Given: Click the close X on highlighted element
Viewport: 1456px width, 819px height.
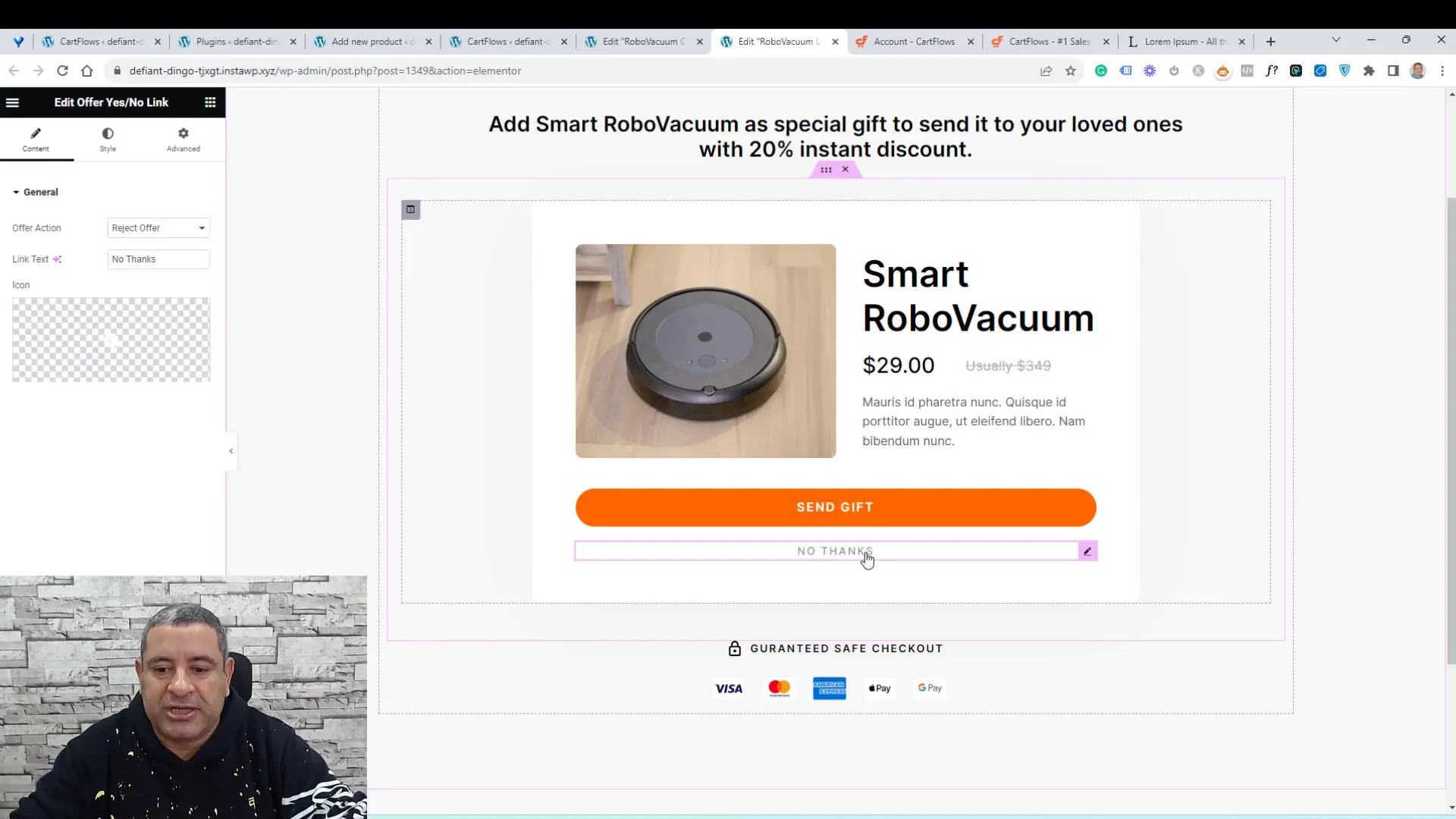Looking at the screenshot, I should coord(845,168).
